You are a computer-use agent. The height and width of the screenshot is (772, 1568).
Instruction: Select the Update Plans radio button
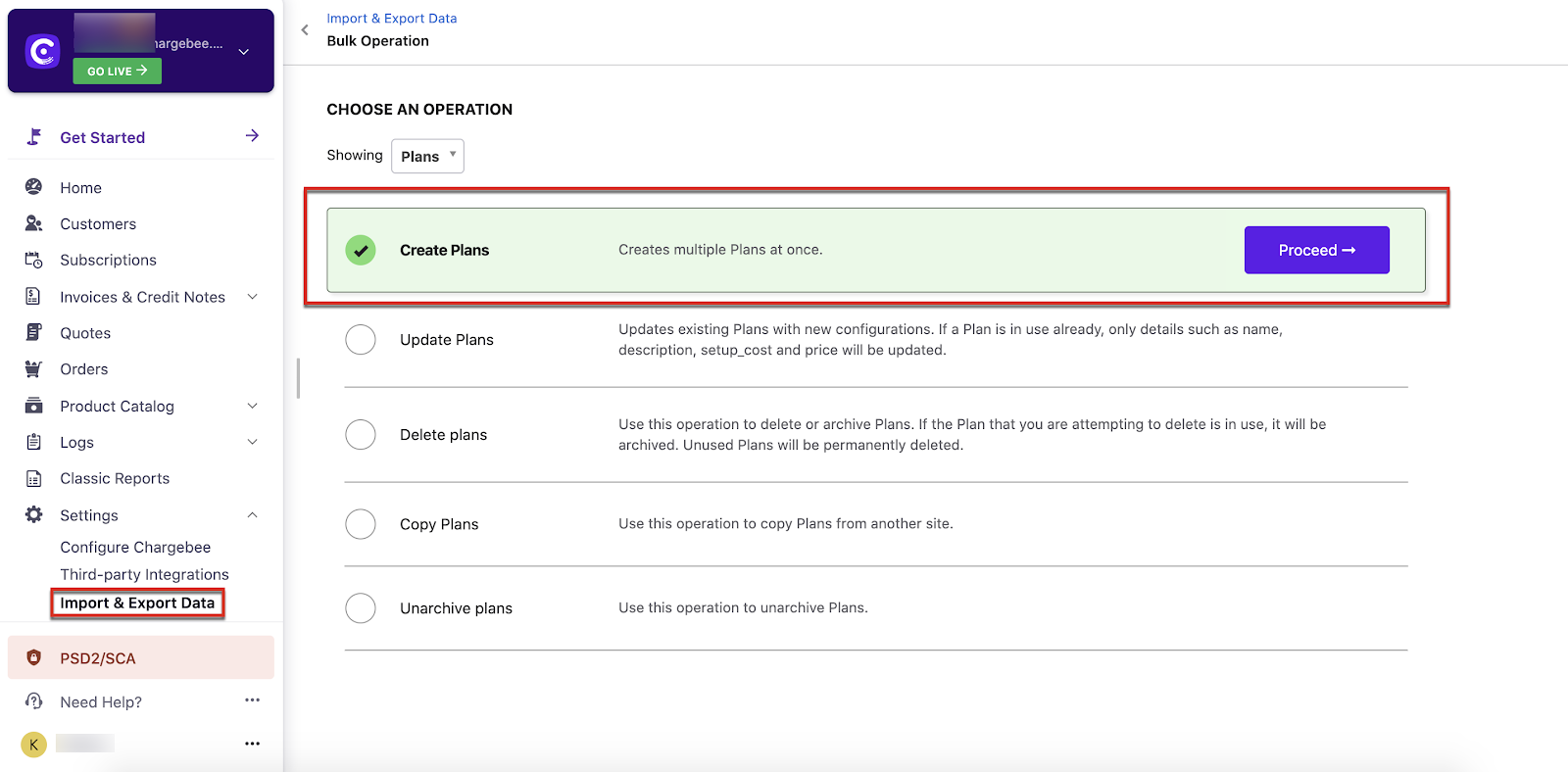click(x=361, y=340)
